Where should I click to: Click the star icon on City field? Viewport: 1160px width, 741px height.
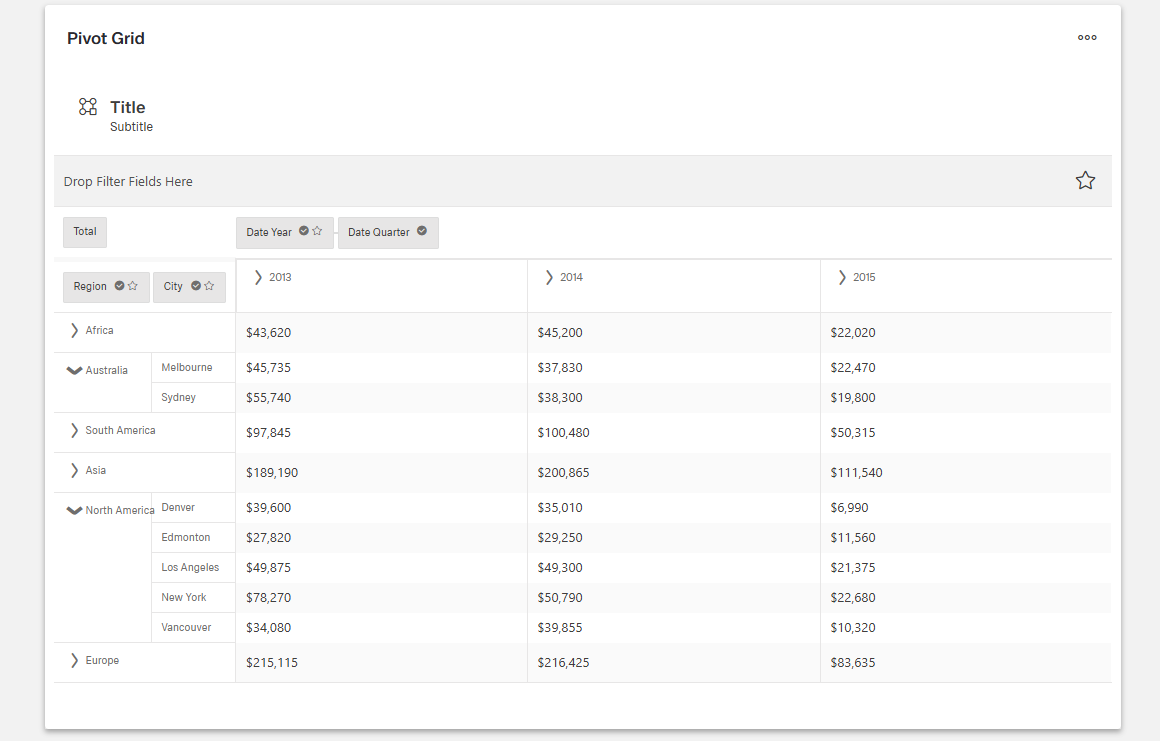coord(210,286)
